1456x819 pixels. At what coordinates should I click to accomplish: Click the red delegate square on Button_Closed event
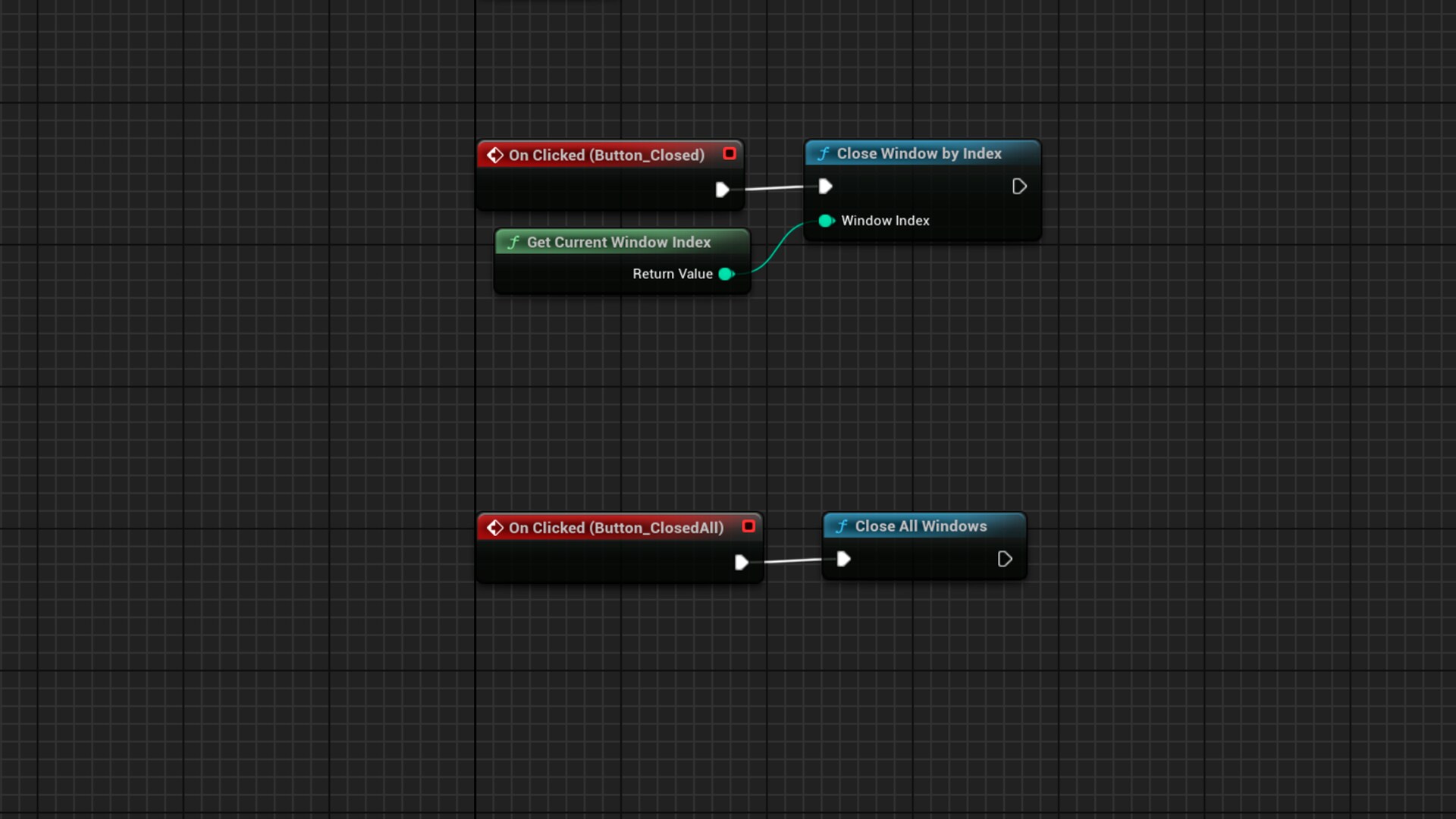(x=730, y=153)
